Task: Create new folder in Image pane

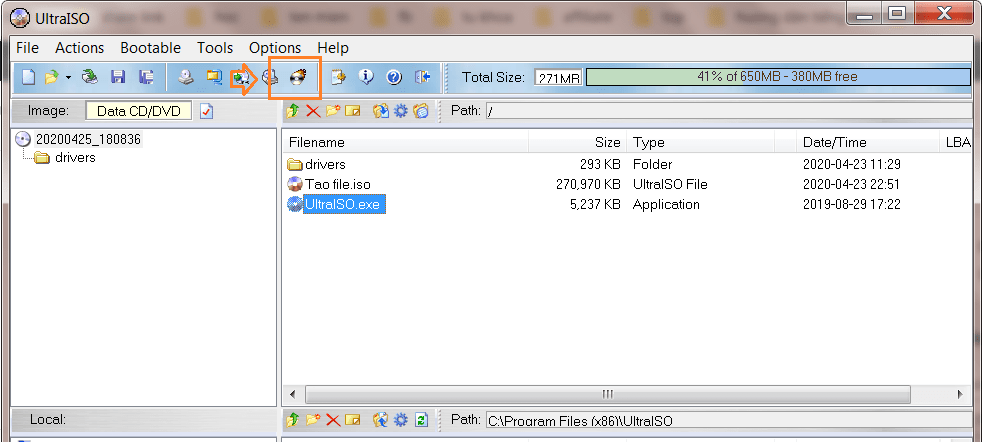Action: [x=333, y=111]
